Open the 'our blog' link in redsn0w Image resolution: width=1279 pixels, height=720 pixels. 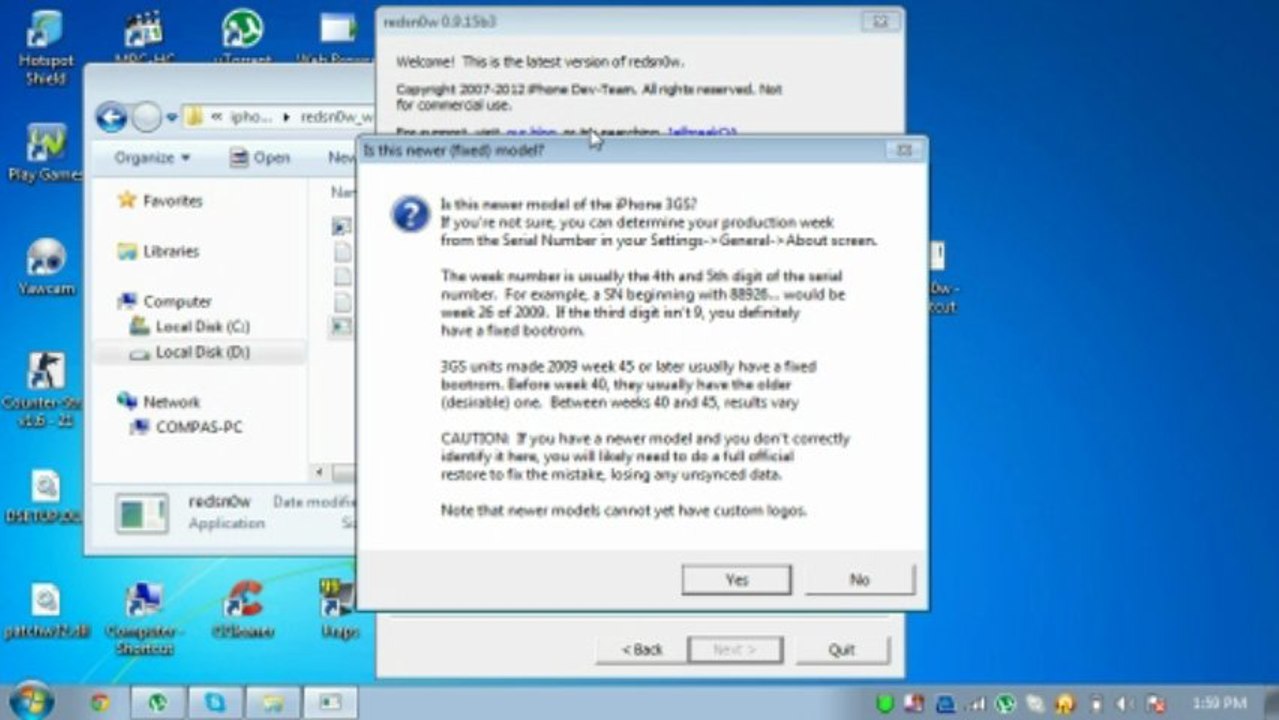tap(531, 132)
